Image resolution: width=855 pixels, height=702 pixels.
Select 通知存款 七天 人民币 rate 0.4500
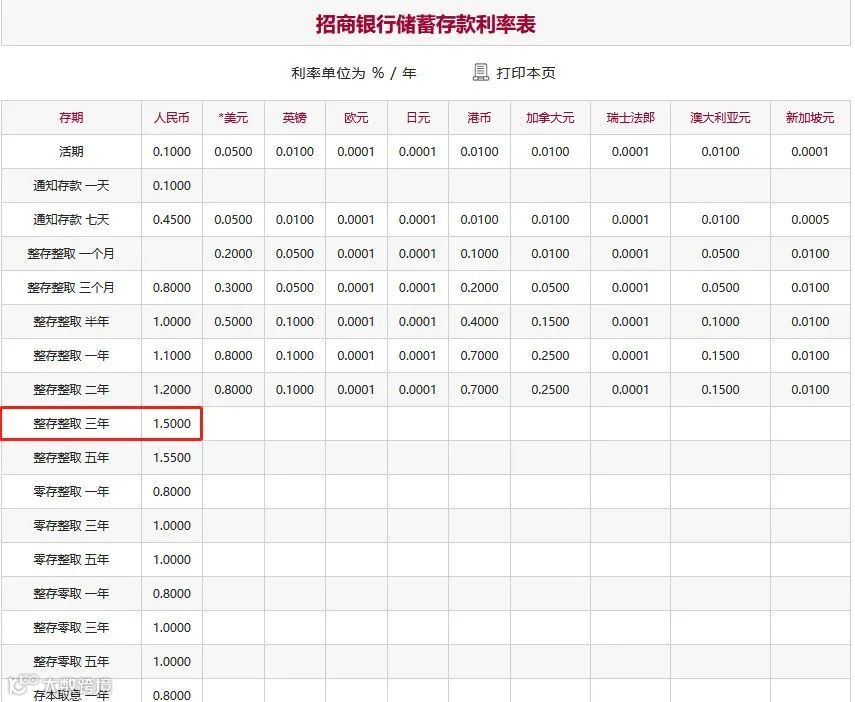coord(172,219)
